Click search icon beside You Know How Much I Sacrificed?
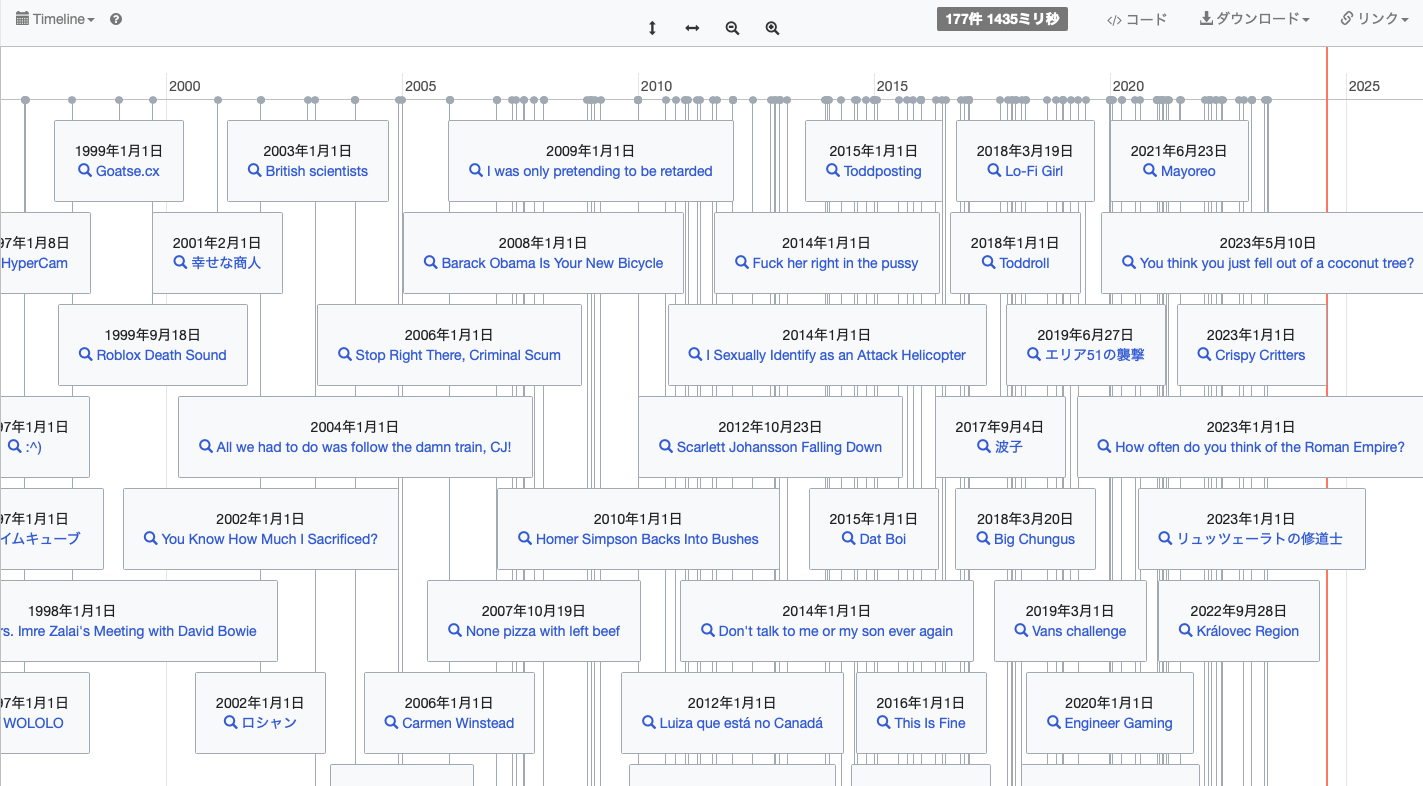Image resolution: width=1423 pixels, height=786 pixels. (151, 538)
